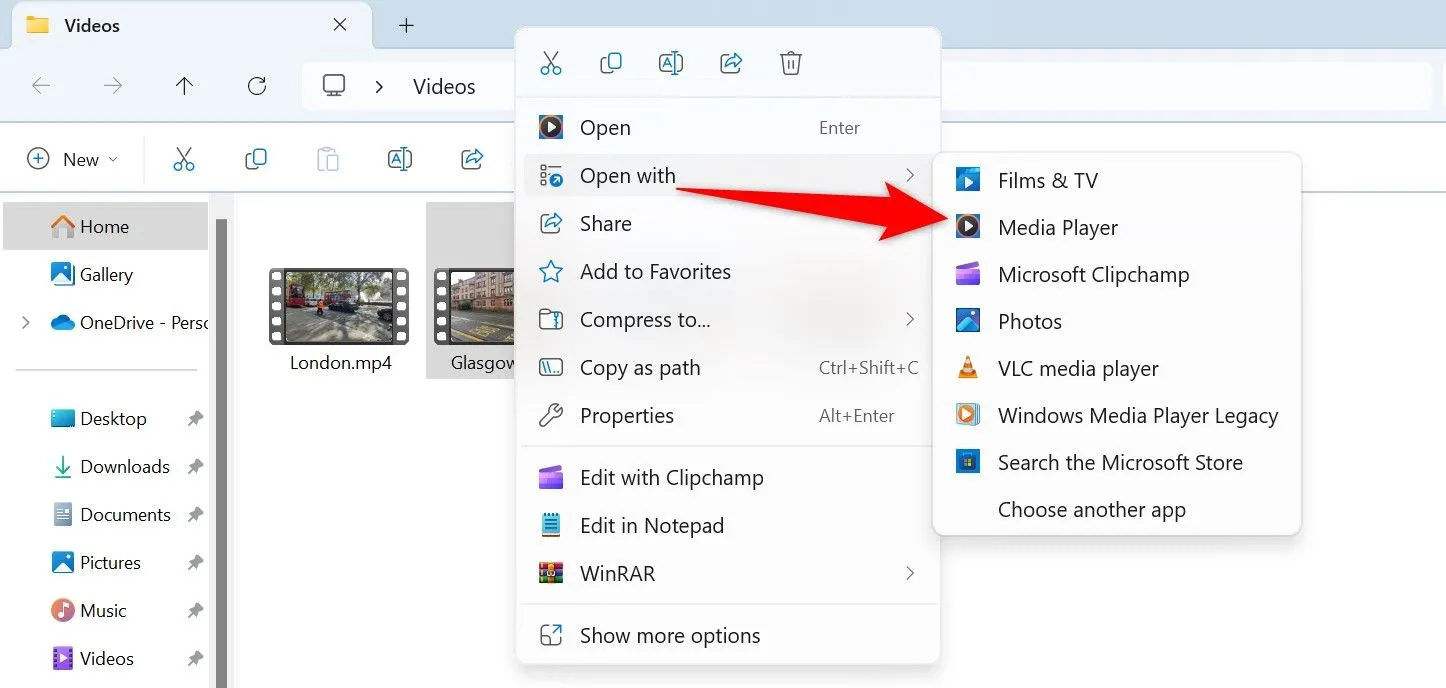1446x688 pixels.
Task: Choose Edit in Notepad
Action: click(x=728, y=526)
